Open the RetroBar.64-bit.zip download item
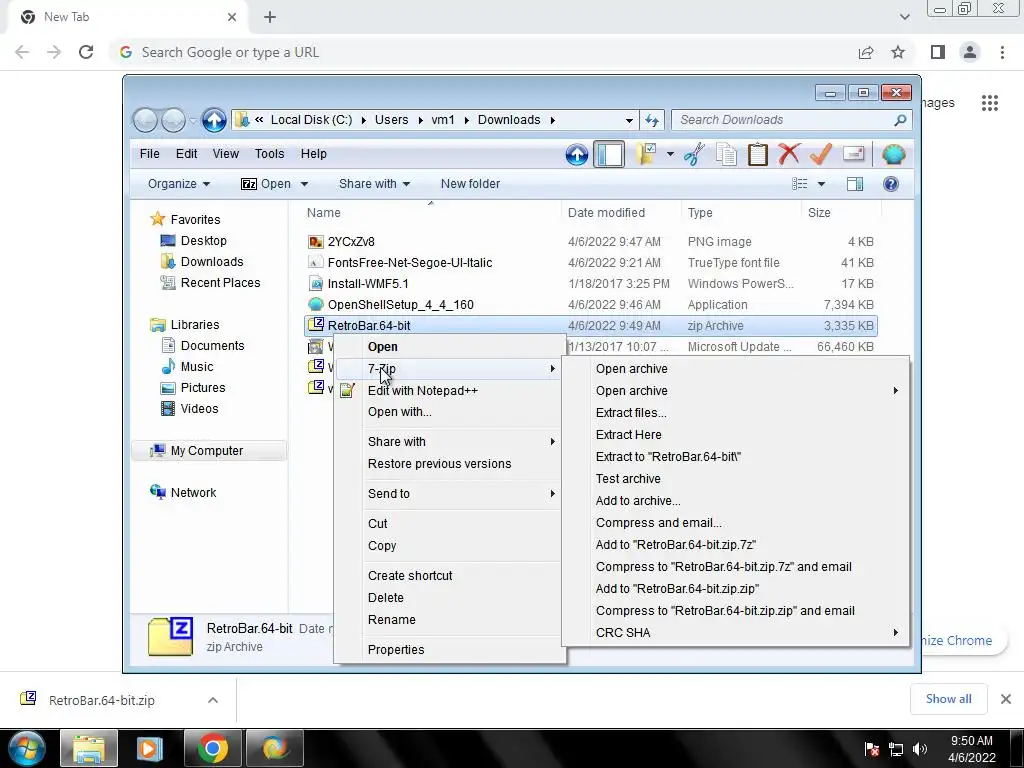This screenshot has width=1024, height=768. pos(102,701)
